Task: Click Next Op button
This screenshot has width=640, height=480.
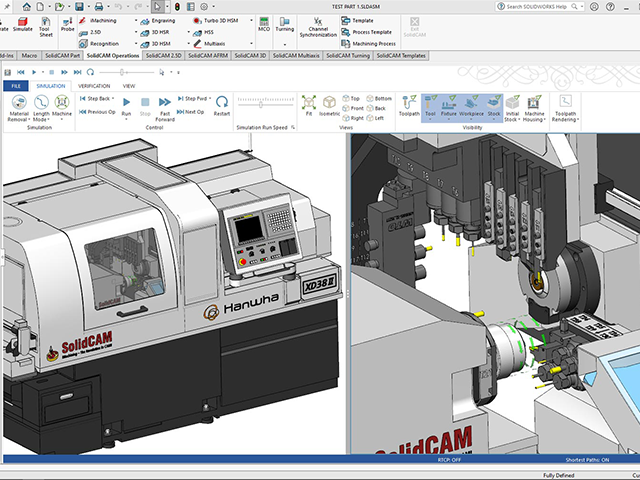Action: (x=191, y=112)
